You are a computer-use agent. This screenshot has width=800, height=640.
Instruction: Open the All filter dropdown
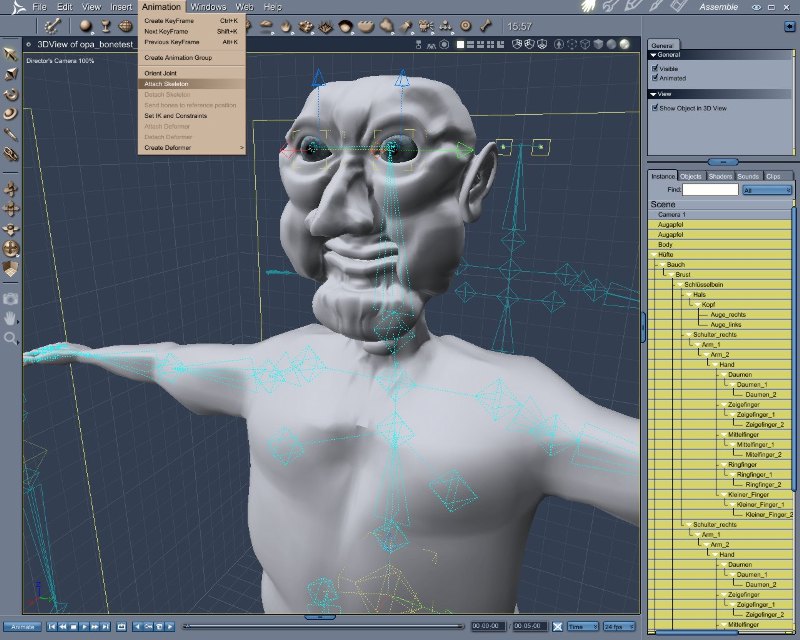coord(767,190)
